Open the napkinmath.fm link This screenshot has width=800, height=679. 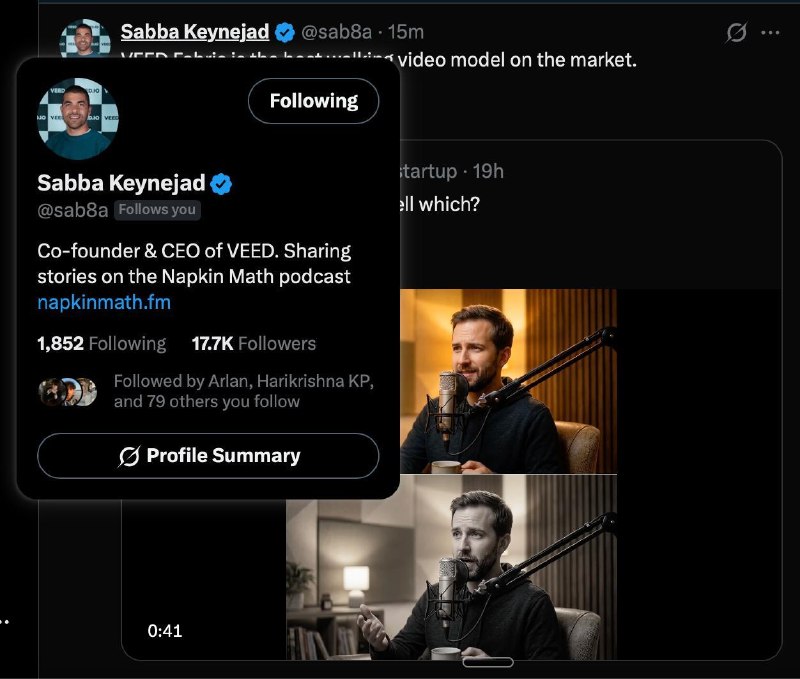104,302
